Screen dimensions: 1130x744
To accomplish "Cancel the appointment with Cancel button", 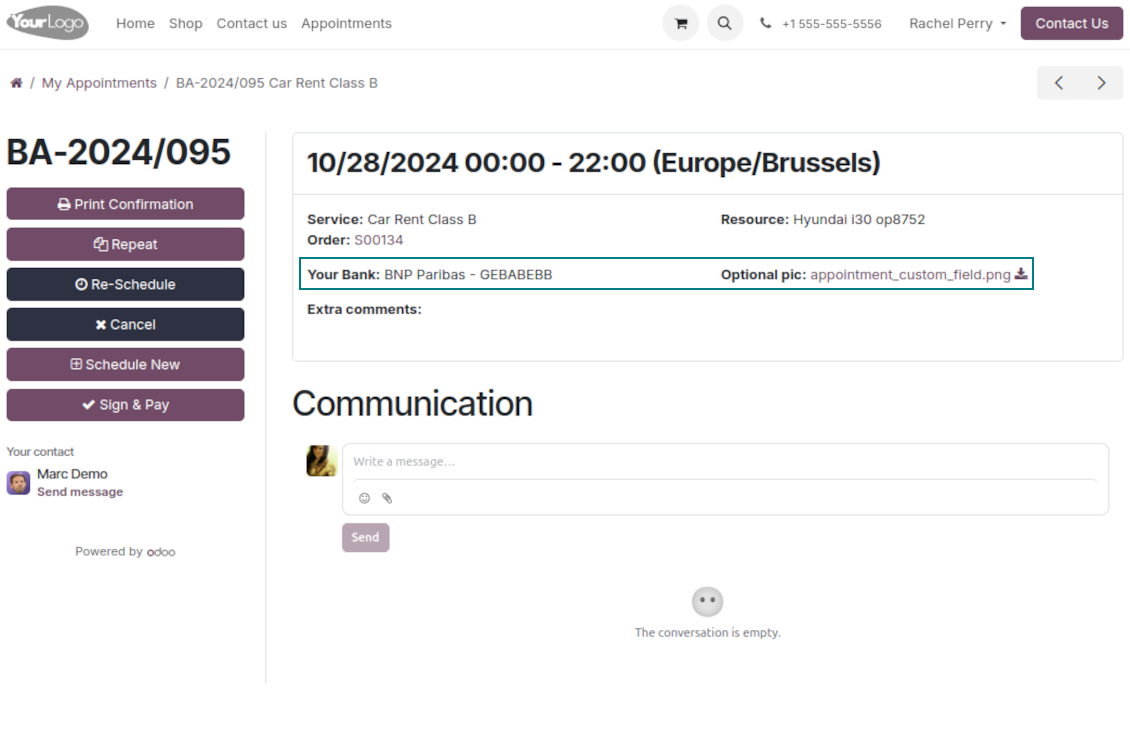I will click(x=125, y=324).
